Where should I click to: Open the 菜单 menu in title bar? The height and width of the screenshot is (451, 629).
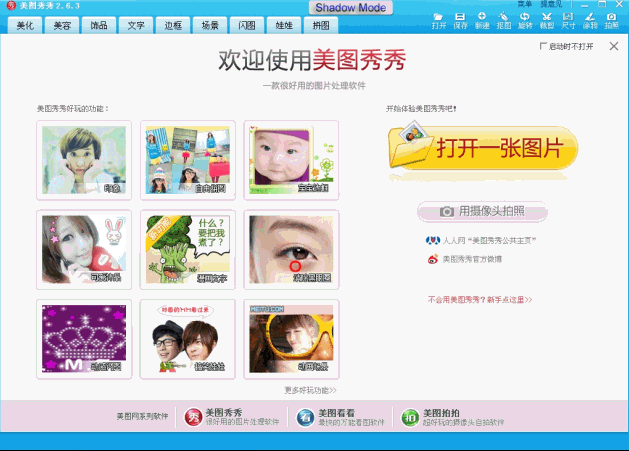(524, 4)
